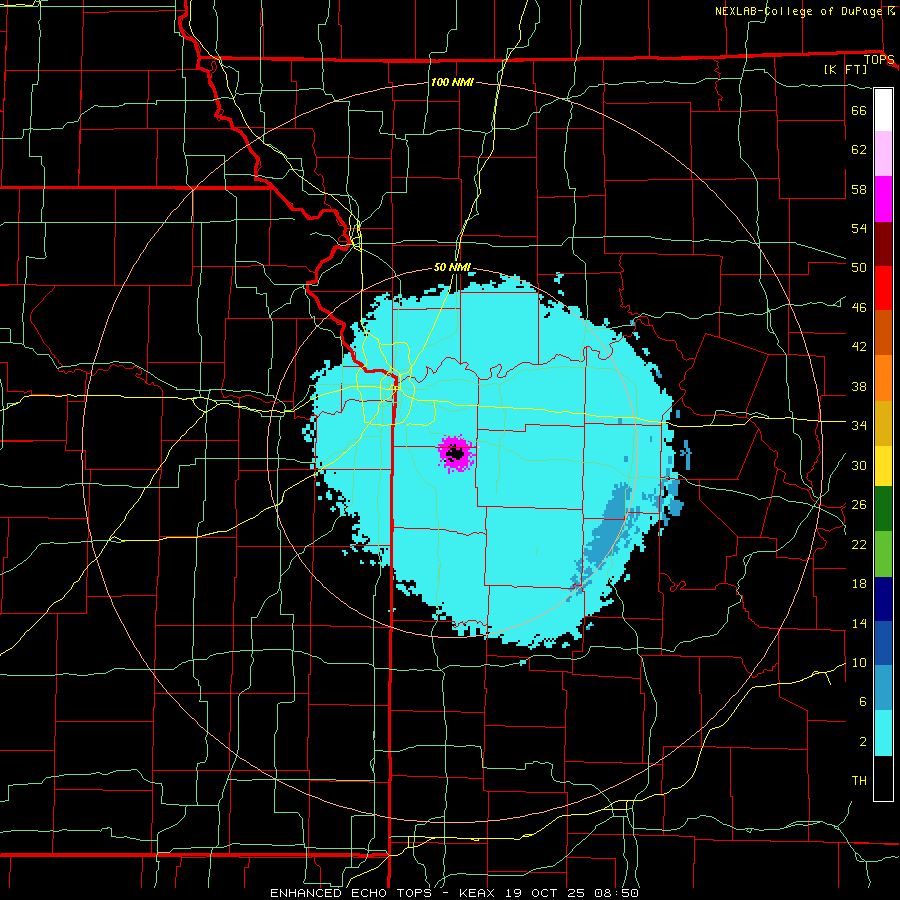Click the 'NEXLAB-College of DuPage' credit text
The image size is (900, 900).
coord(799,11)
